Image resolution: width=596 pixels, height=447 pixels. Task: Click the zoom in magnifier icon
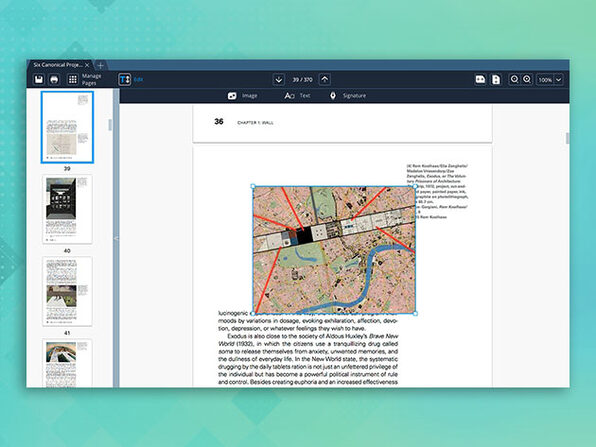pyautogui.click(x=527, y=79)
